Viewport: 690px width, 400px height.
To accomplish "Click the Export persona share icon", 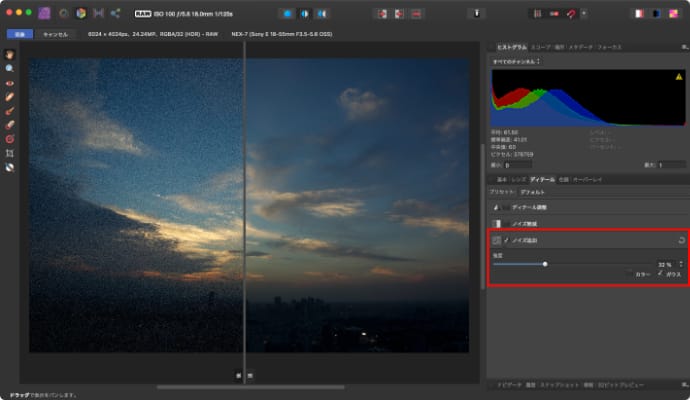I will point(115,14).
